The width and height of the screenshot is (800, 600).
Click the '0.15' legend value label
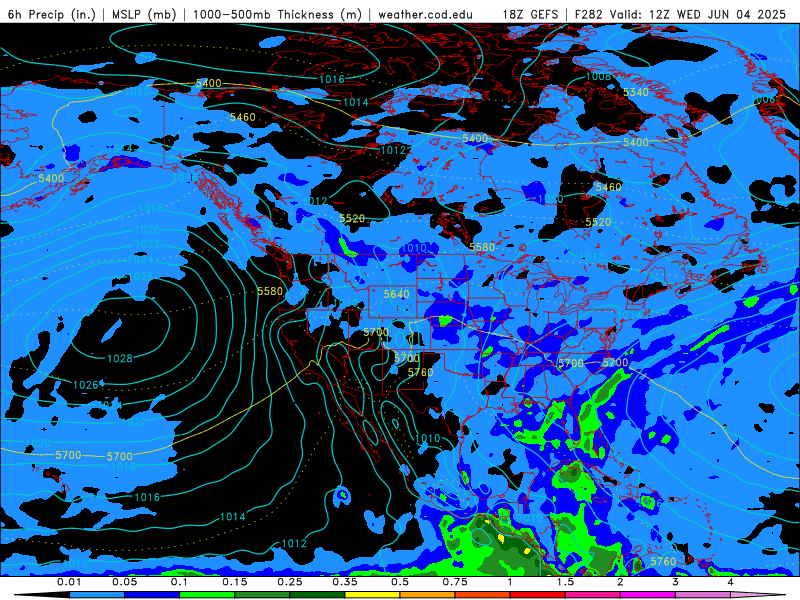coord(235,582)
